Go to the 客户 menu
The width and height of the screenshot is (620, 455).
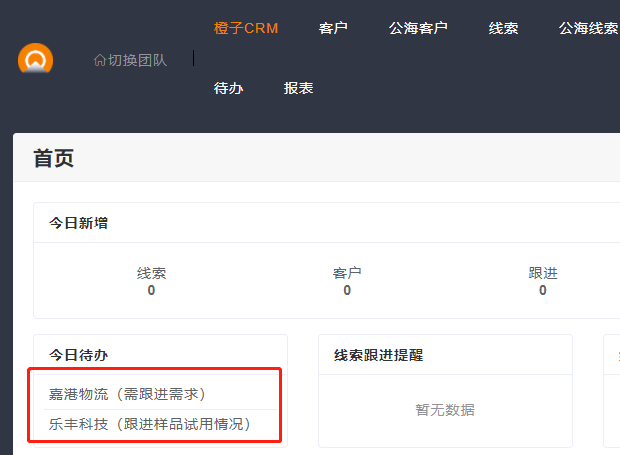pyautogui.click(x=333, y=28)
